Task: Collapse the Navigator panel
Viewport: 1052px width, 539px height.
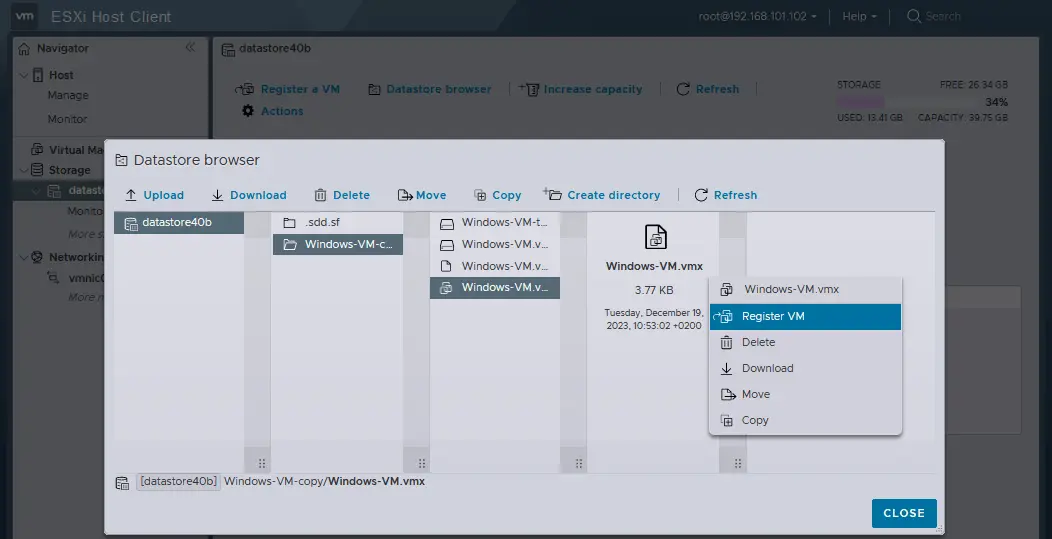Action: tap(190, 47)
